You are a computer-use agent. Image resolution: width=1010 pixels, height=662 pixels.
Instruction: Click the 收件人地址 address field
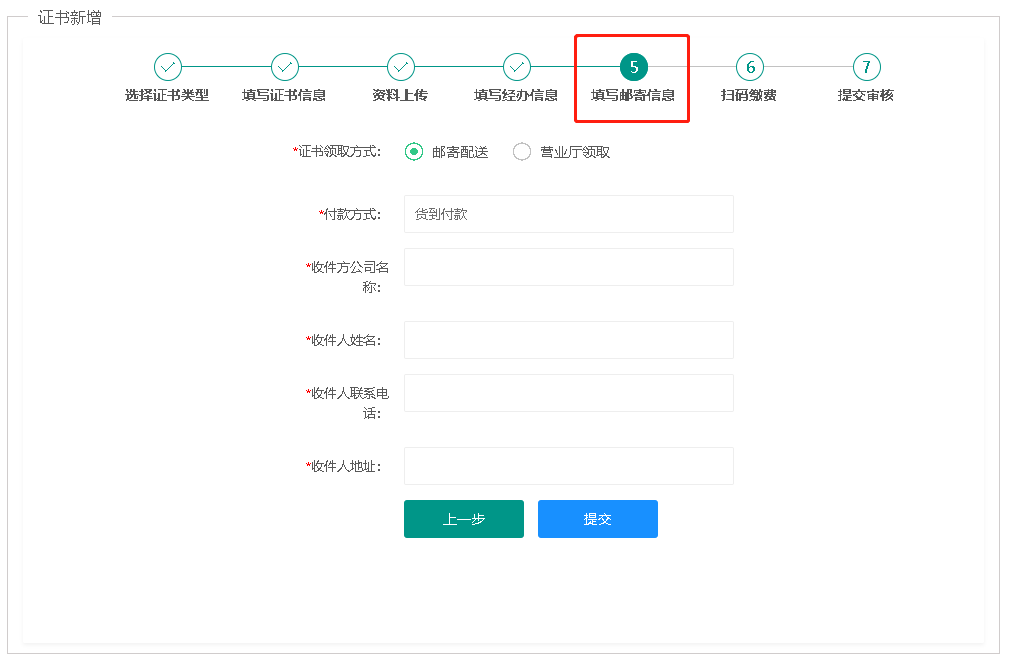click(x=568, y=466)
